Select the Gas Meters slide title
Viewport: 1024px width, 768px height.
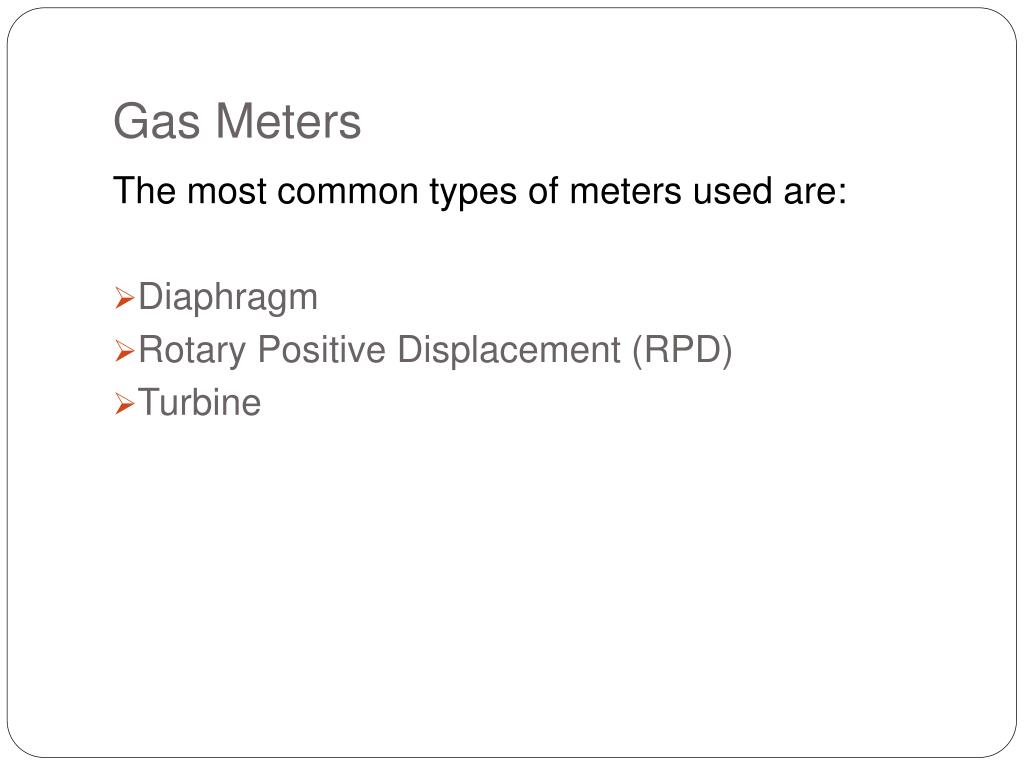click(x=237, y=121)
